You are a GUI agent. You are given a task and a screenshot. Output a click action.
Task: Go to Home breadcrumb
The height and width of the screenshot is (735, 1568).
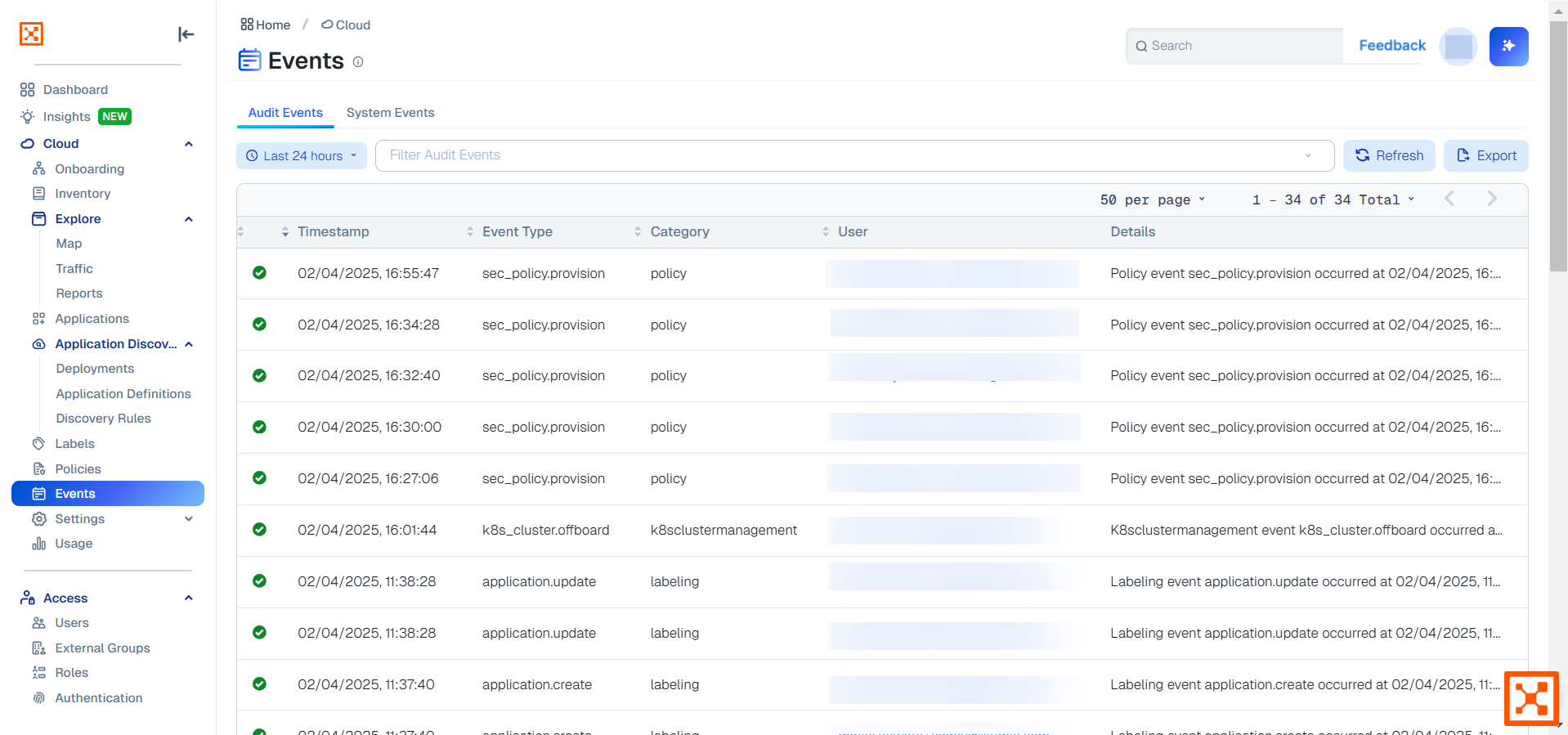(x=266, y=25)
